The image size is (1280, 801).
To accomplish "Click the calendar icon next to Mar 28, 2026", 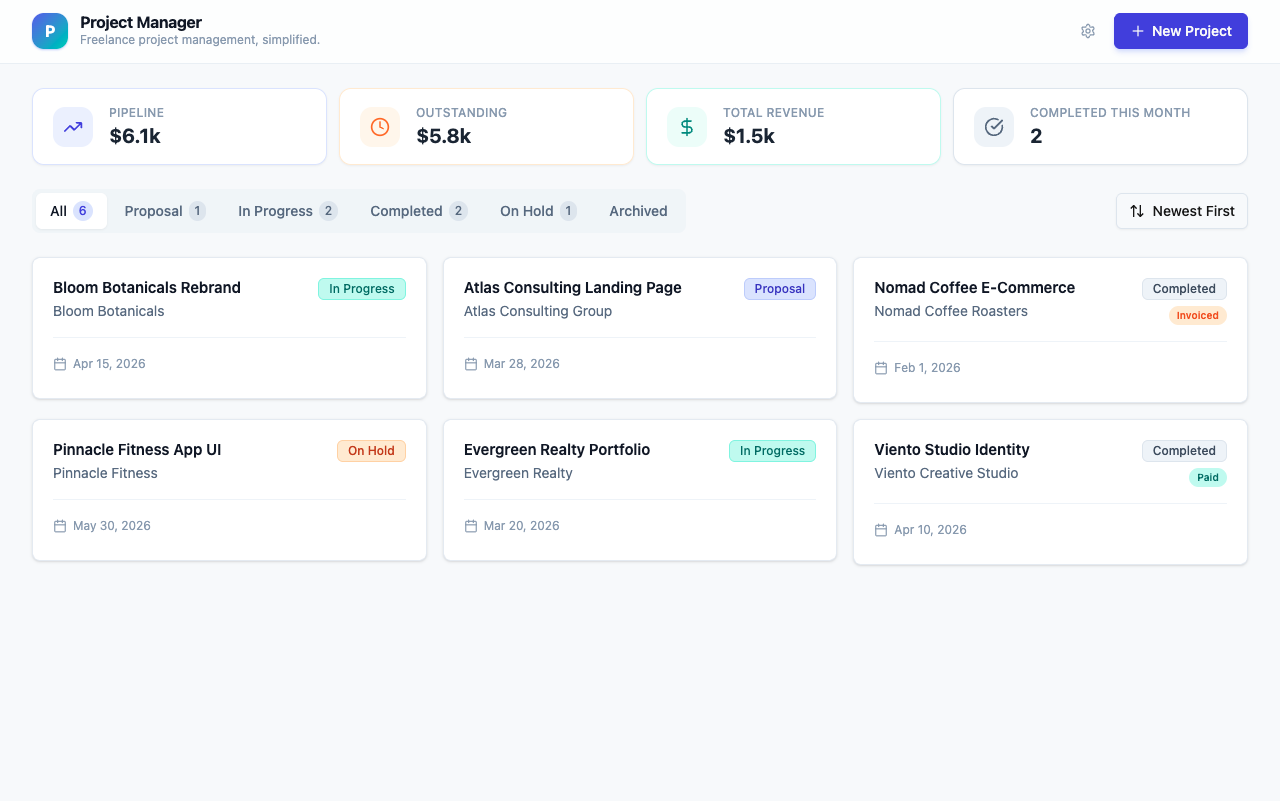I will tap(471, 364).
